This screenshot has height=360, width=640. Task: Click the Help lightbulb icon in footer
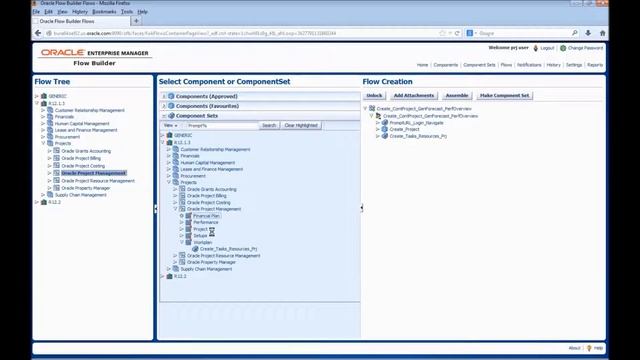pos(589,348)
